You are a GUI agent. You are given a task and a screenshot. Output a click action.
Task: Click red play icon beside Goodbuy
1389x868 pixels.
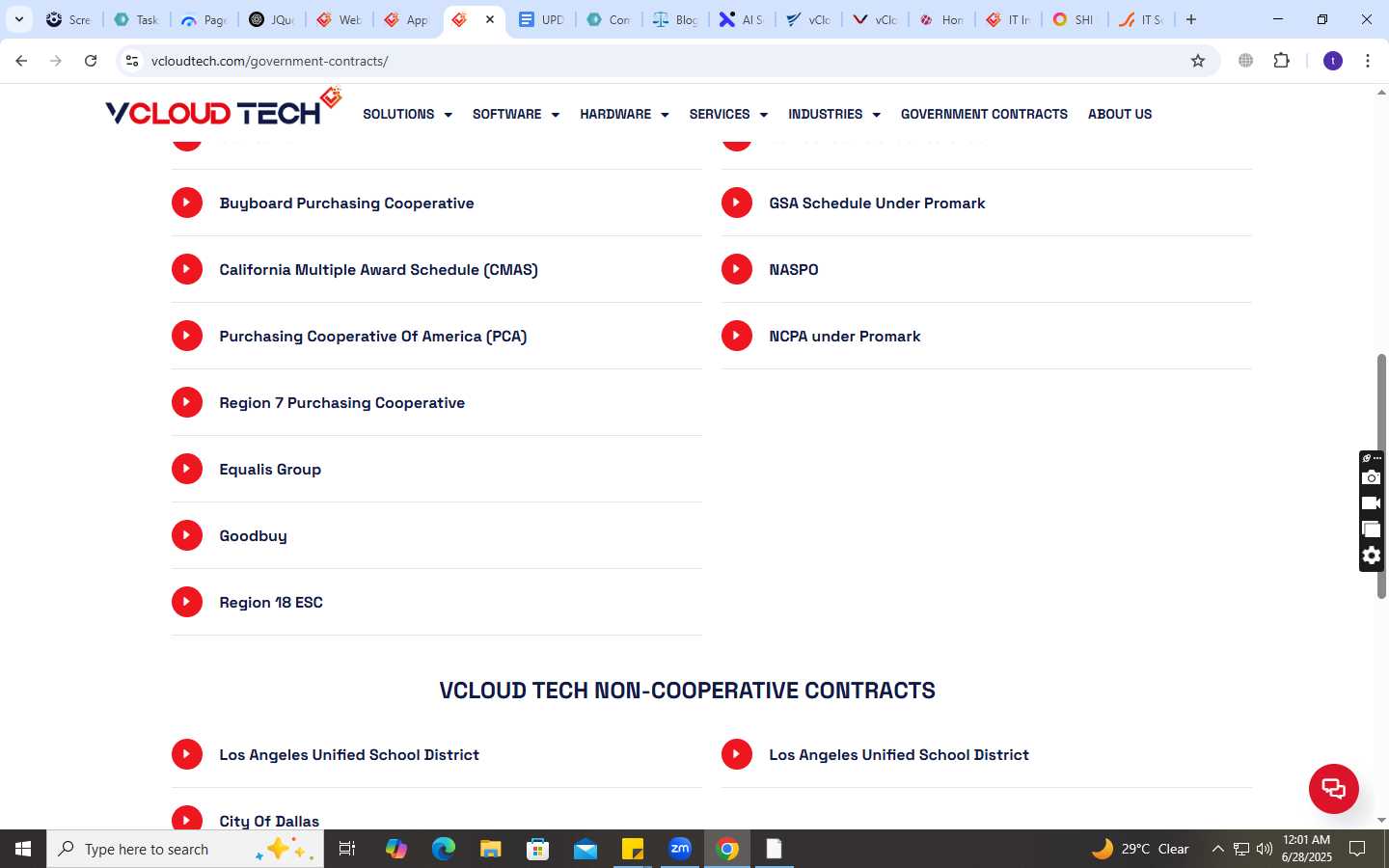[187, 535]
